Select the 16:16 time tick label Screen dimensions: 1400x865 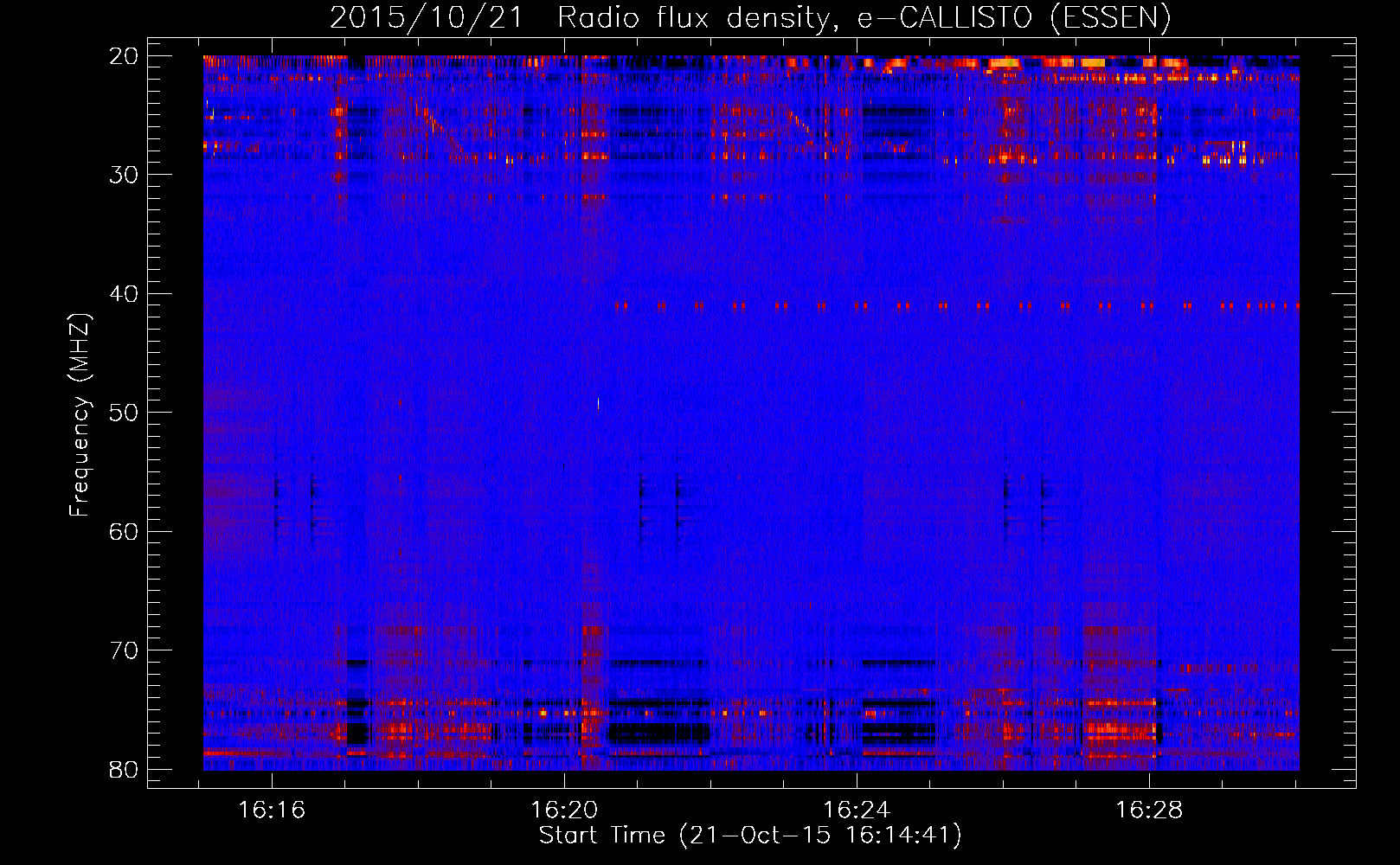click(x=272, y=811)
